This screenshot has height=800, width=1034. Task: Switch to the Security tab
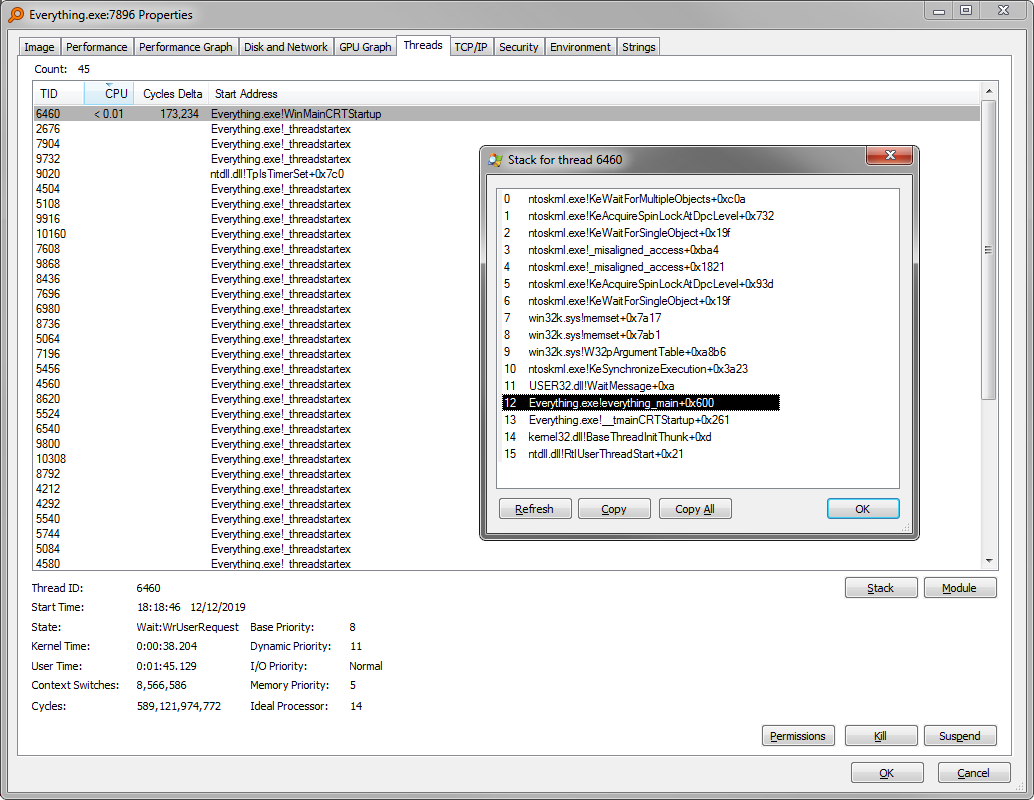click(x=519, y=47)
